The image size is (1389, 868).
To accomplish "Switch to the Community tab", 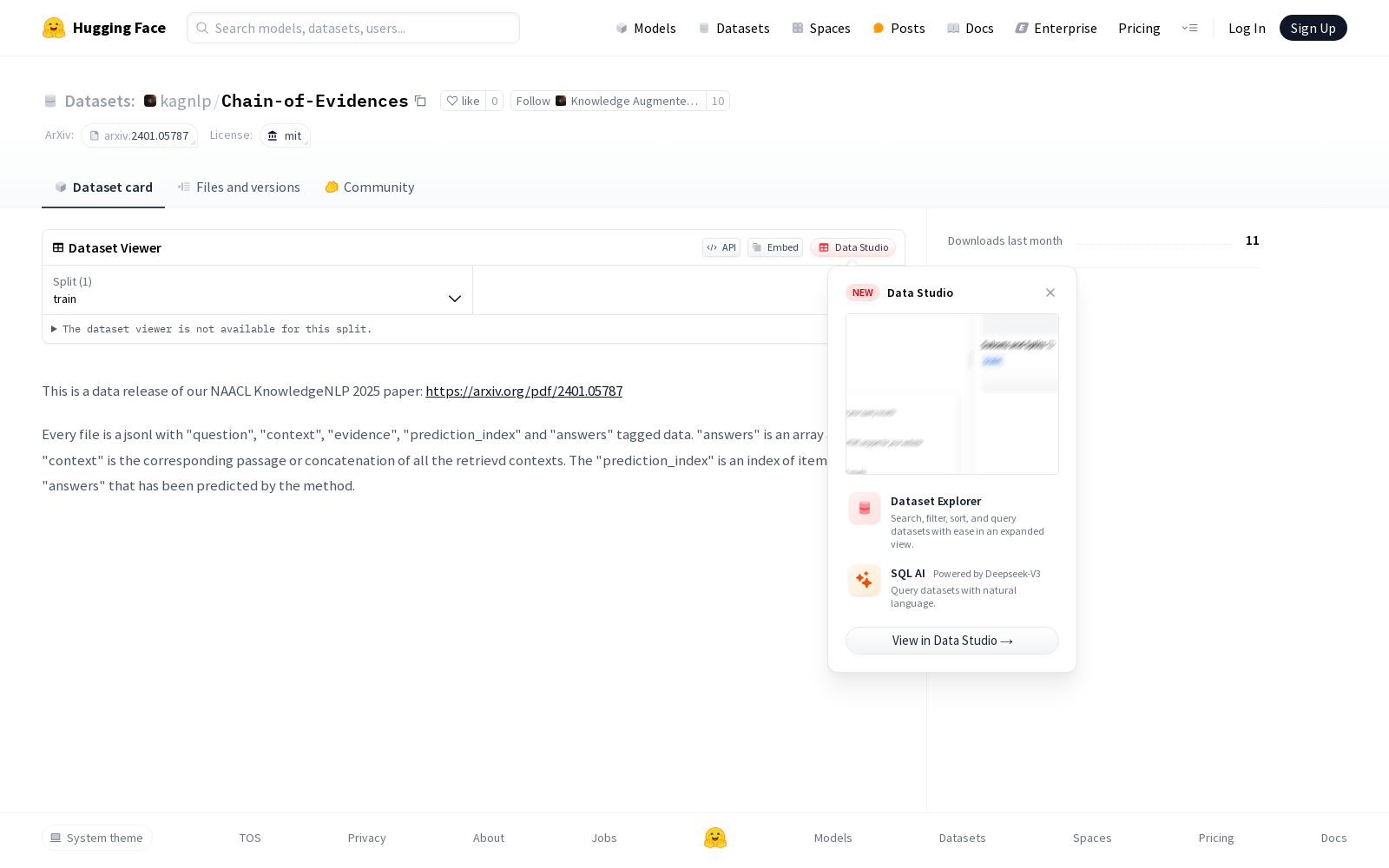I will pyautogui.click(x=370, y=187).
